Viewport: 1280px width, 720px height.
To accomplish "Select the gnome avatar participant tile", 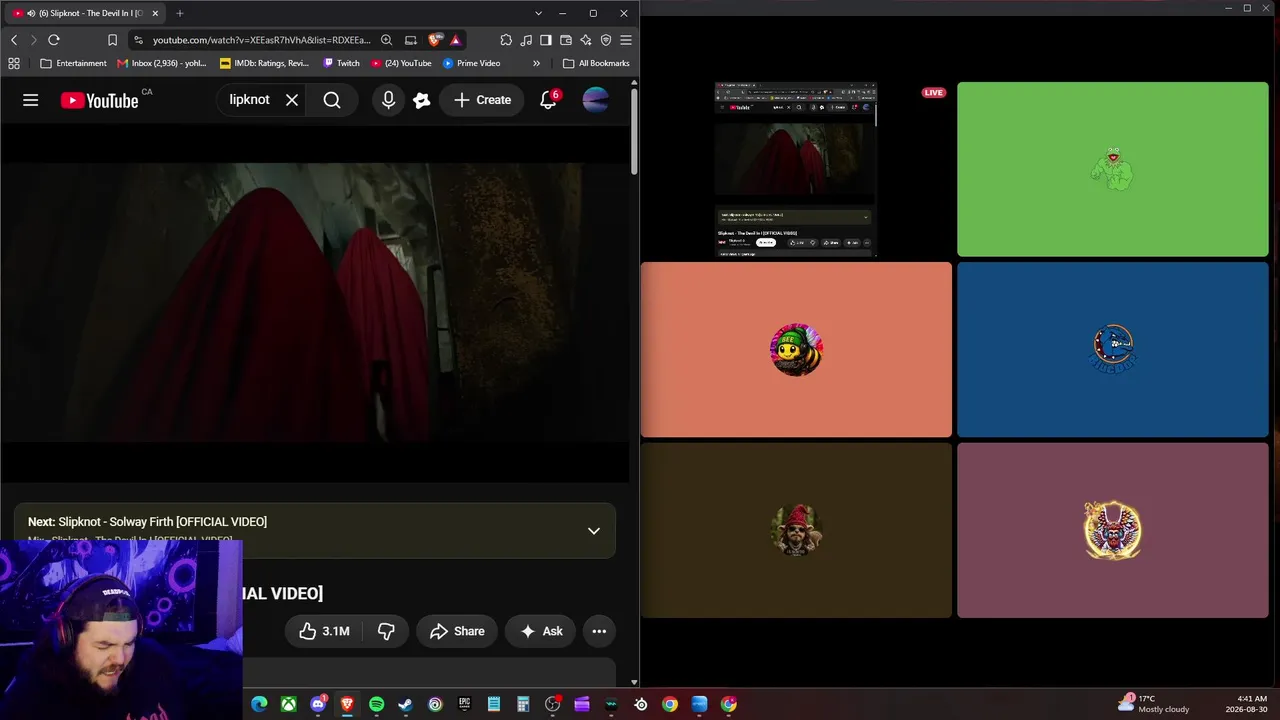I will (x=796, y=530).
